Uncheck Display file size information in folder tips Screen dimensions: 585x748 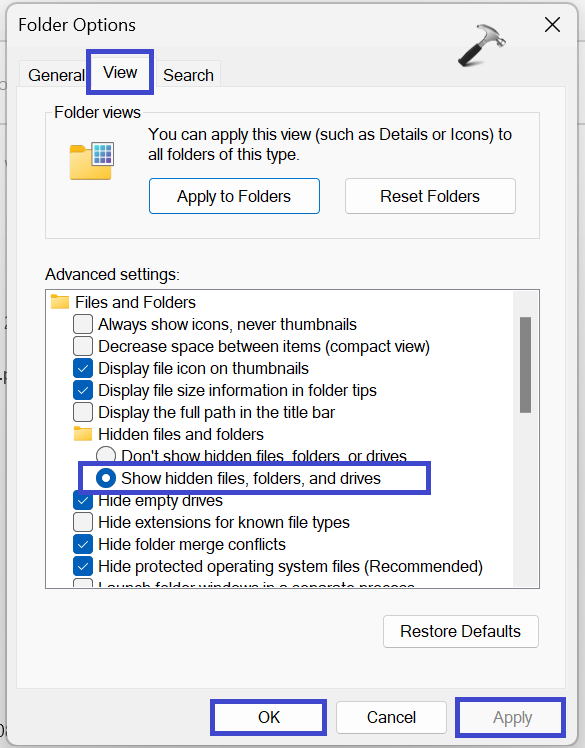click(83, 390)
